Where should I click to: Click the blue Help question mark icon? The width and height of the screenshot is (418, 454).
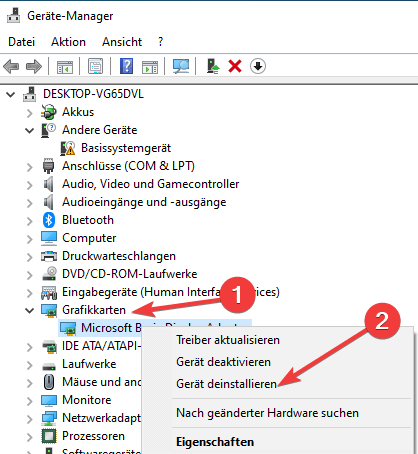pyautogui.click(x=126, y=66)
